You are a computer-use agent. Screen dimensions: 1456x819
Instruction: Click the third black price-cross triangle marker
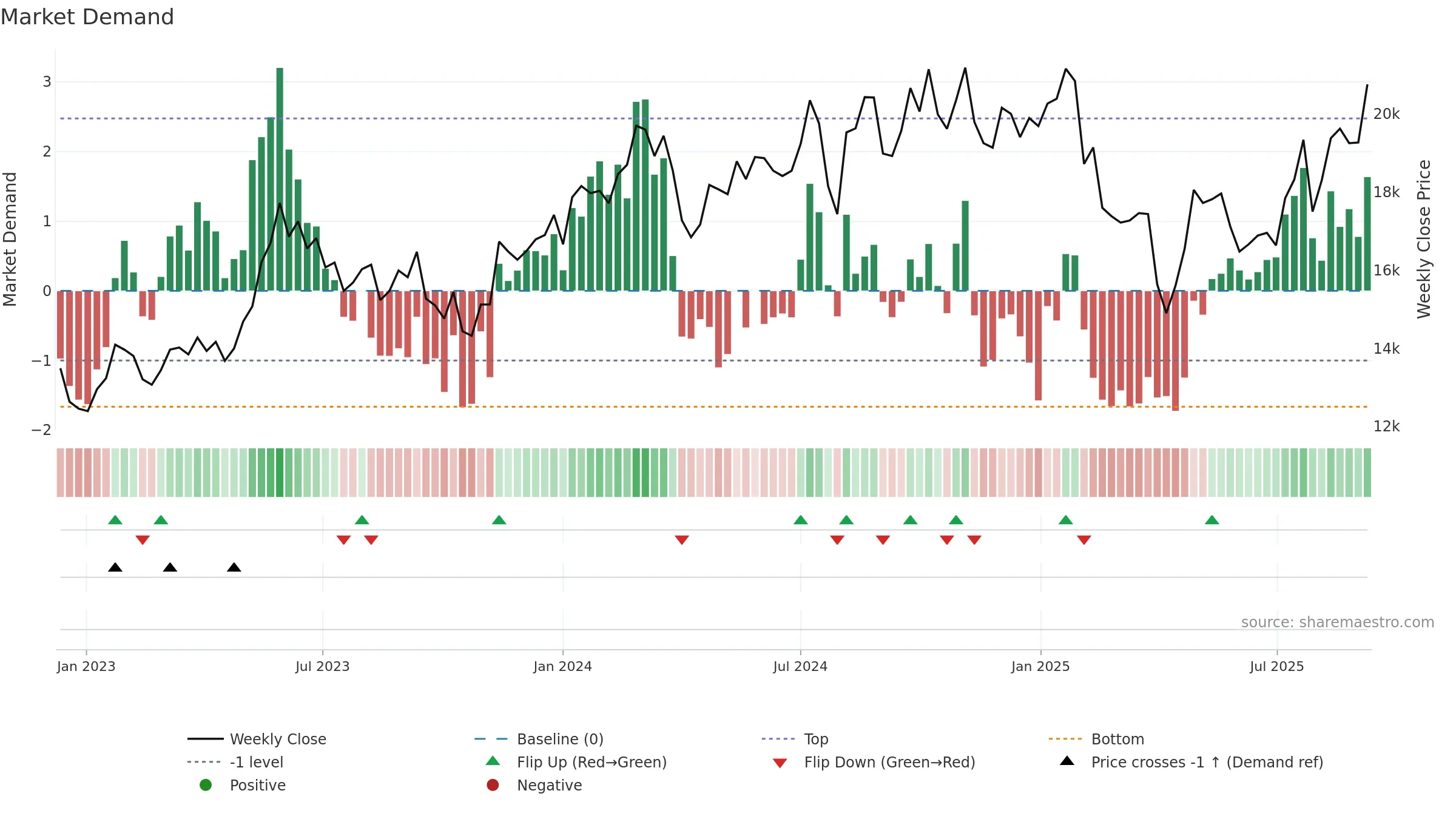[x=234, y=567]
